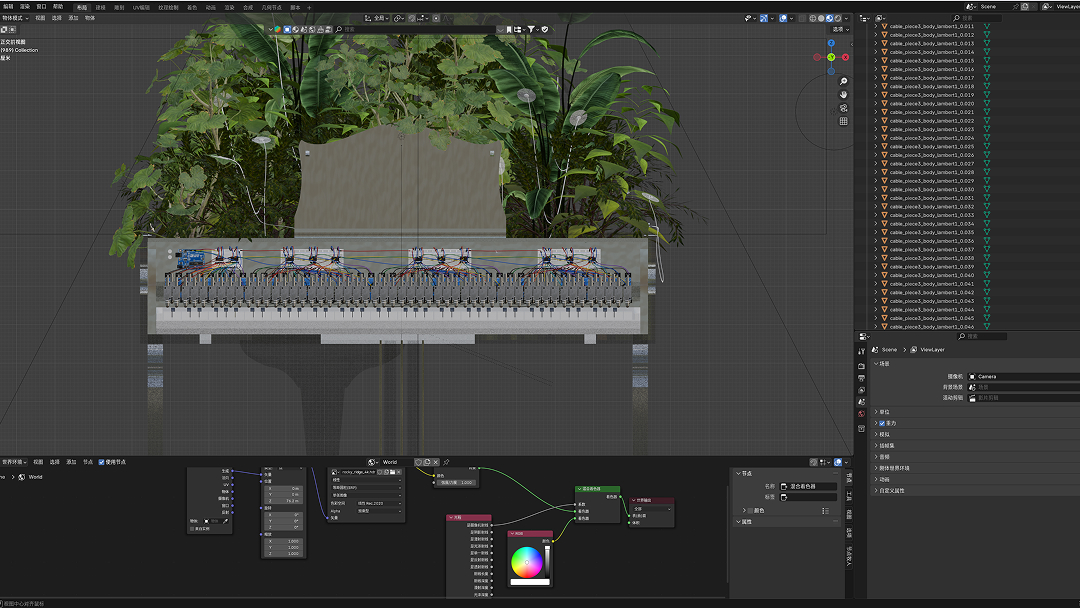Toggle the 重力 checkbox in scene properties
Image resolution: width=1080 pixels, height=608 pixels.
point(882,423)
